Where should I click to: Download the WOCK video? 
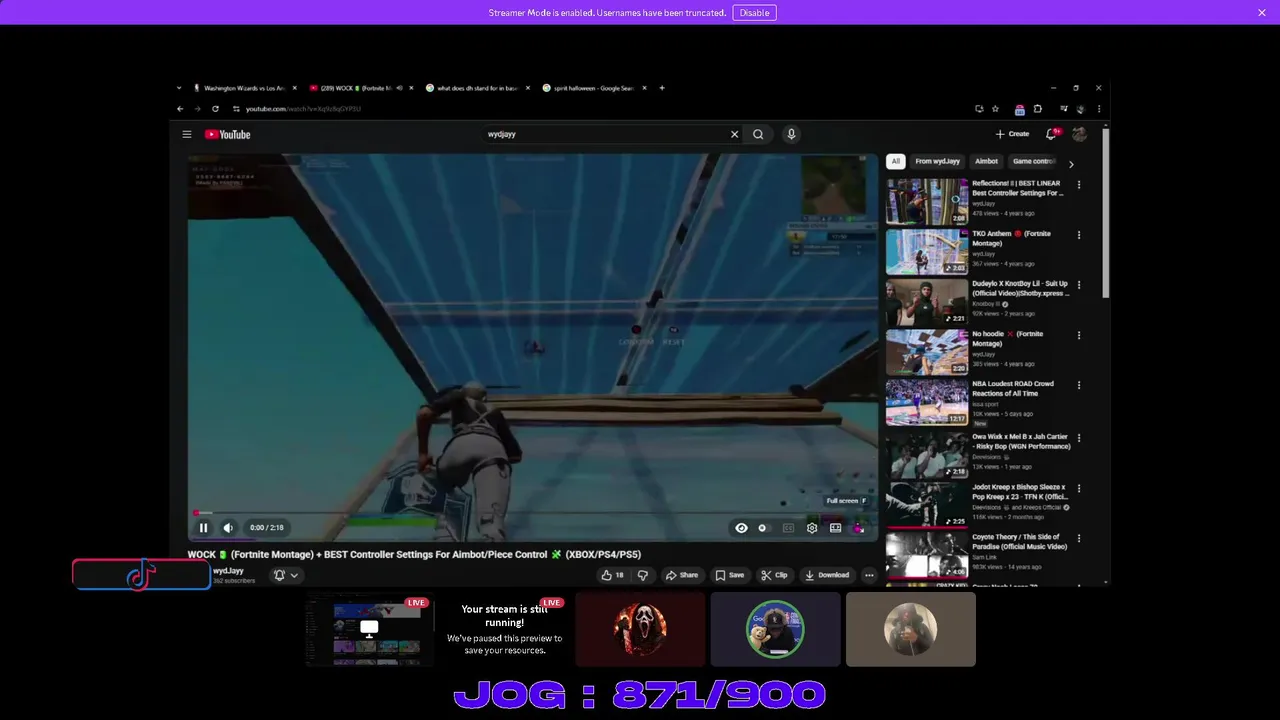827,575
